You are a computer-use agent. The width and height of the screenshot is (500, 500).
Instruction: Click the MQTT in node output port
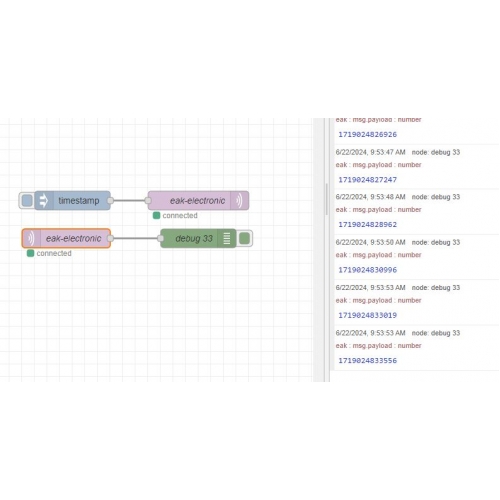(110, 238)
